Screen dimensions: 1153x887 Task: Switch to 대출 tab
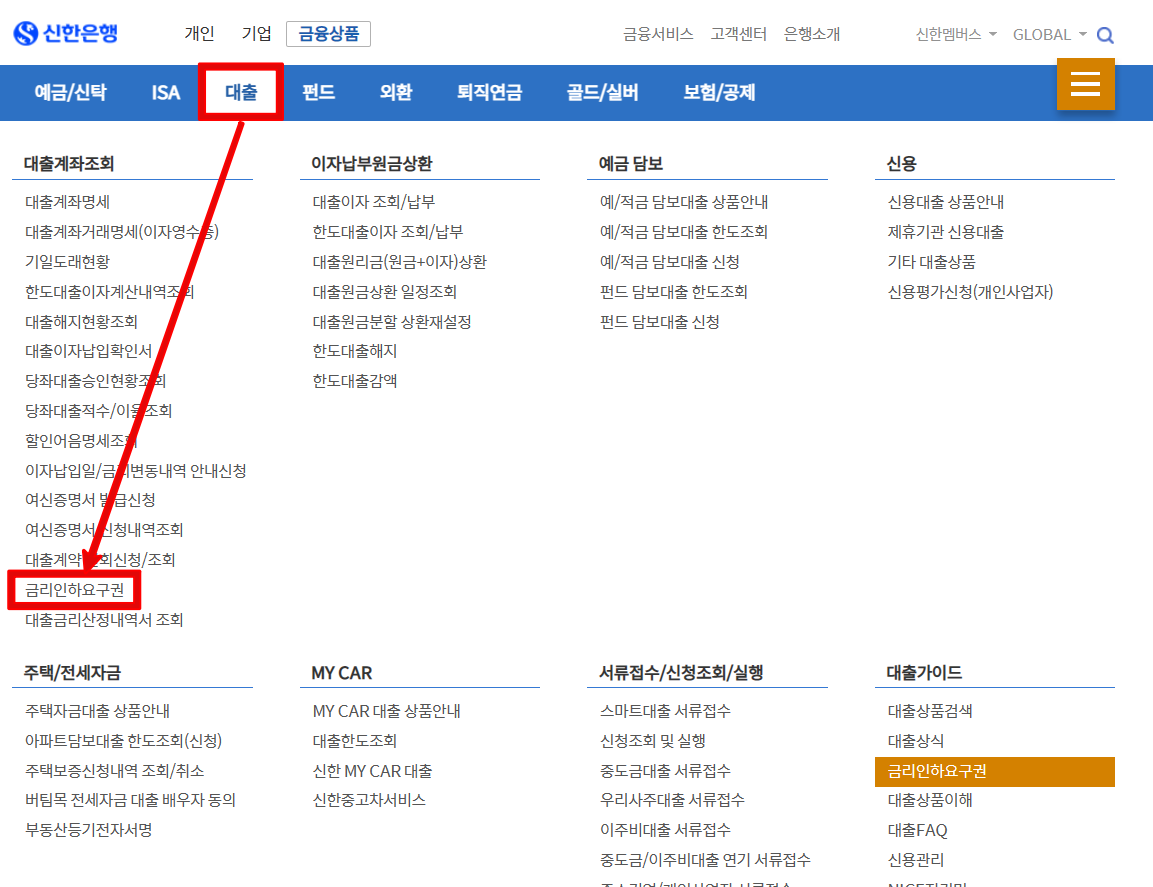click(240, 92)
